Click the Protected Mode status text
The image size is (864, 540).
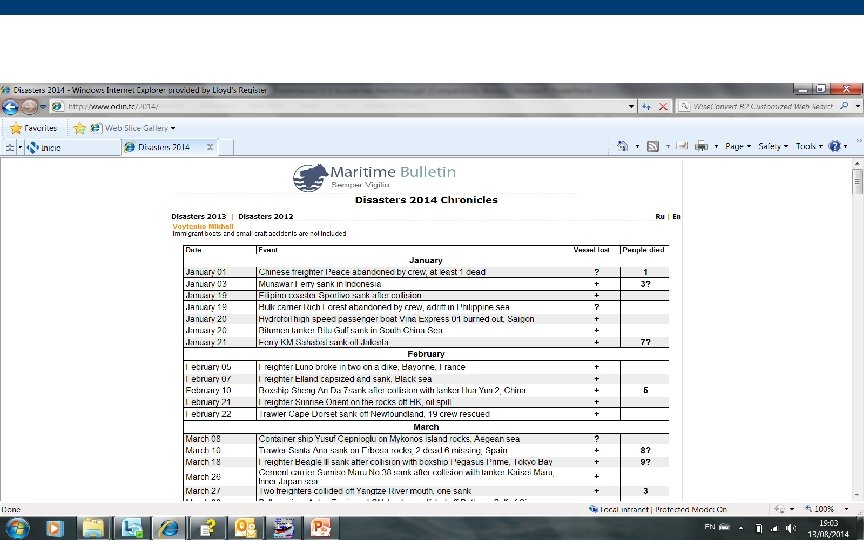tap(691, 510)
